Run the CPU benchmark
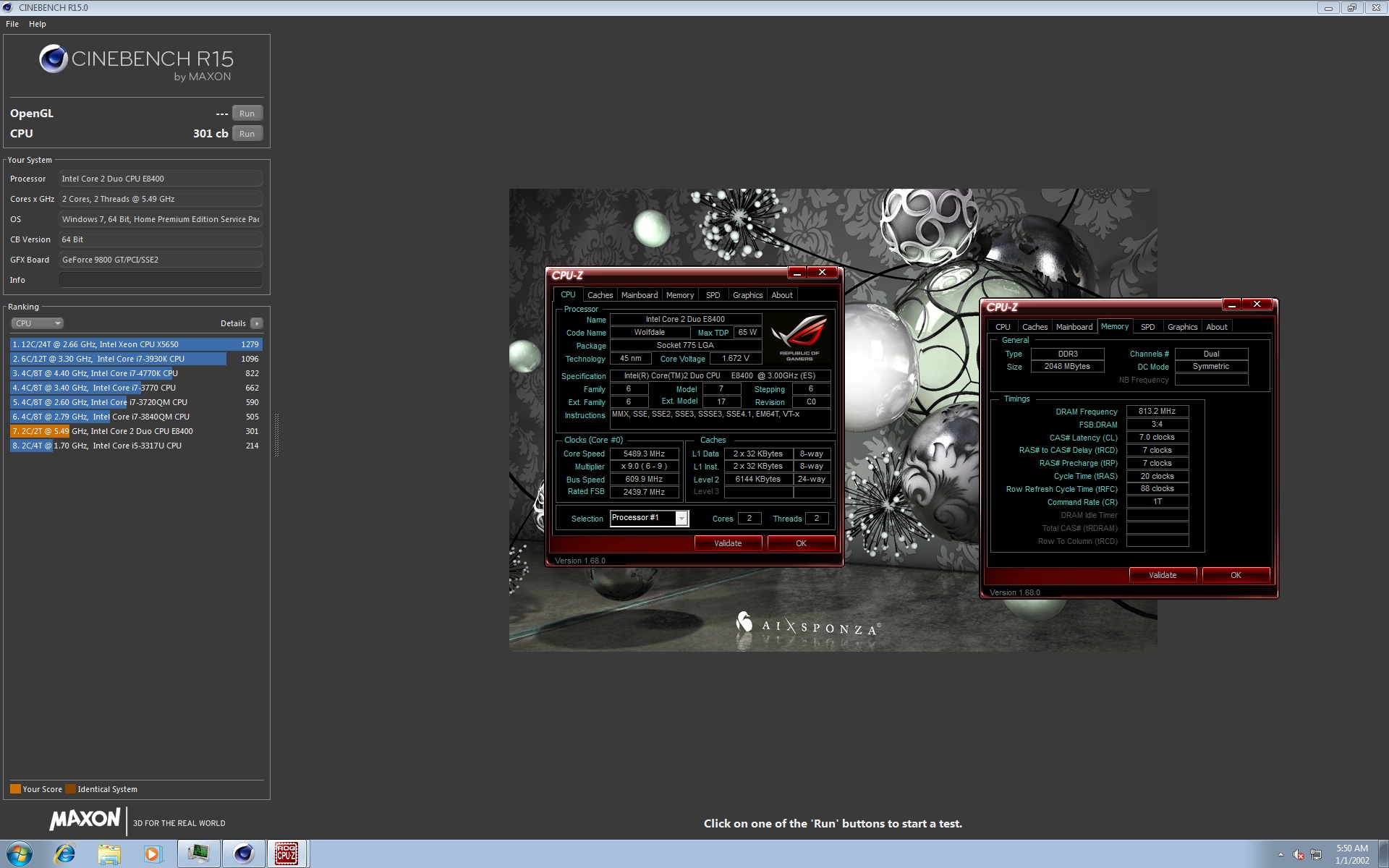The width and height of the screenshot is (1389, 868). click(x=247, y=134)
